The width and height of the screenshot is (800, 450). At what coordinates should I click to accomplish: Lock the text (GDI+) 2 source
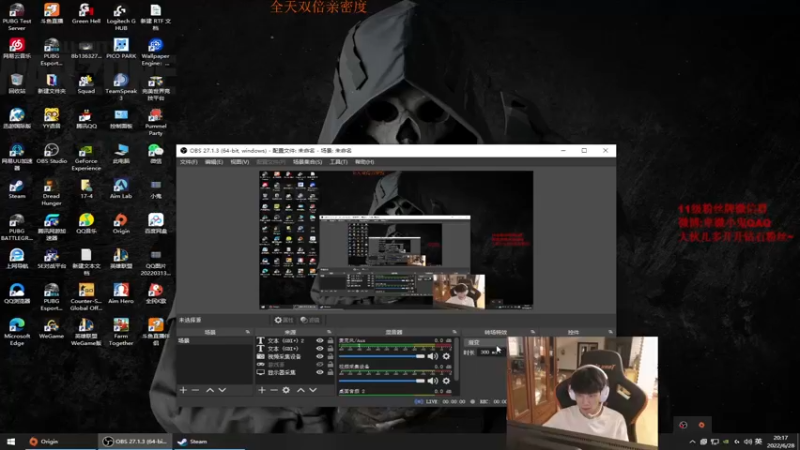[x=330, y=340]
